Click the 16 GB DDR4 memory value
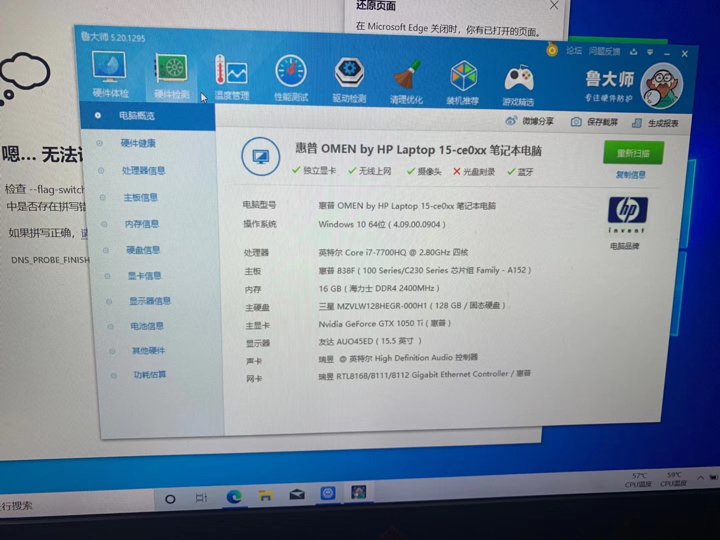The width and height of the screenshot is (720, 540). 379,288
